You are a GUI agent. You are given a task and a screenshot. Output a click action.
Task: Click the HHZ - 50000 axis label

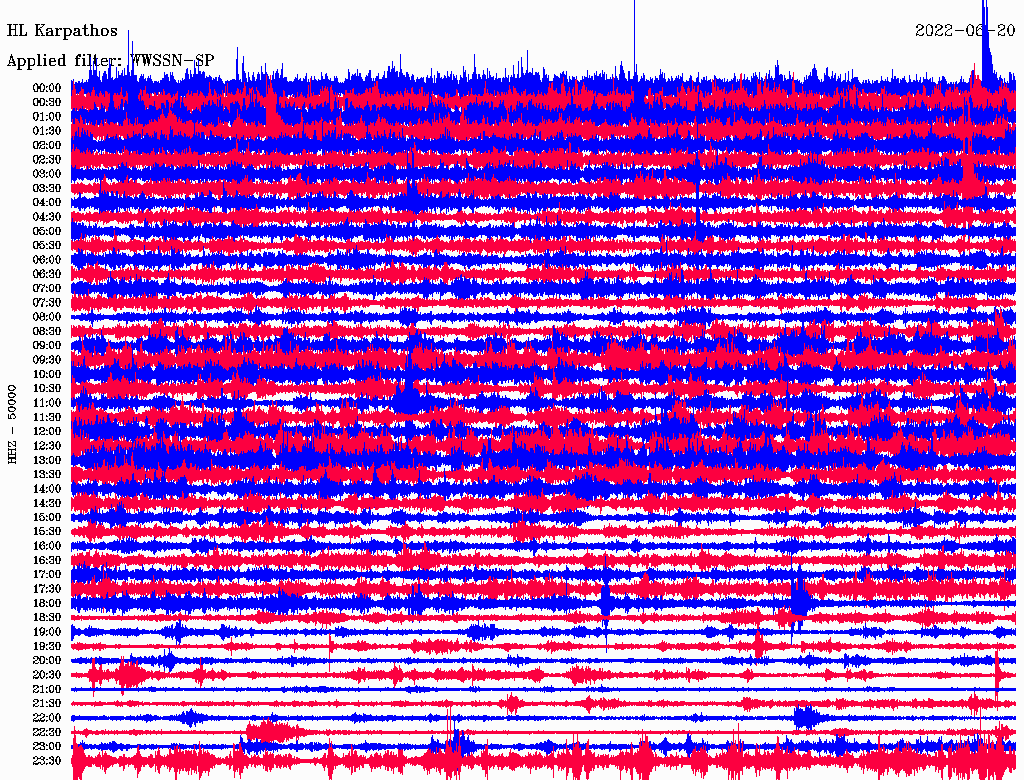(x=12, y=424)
